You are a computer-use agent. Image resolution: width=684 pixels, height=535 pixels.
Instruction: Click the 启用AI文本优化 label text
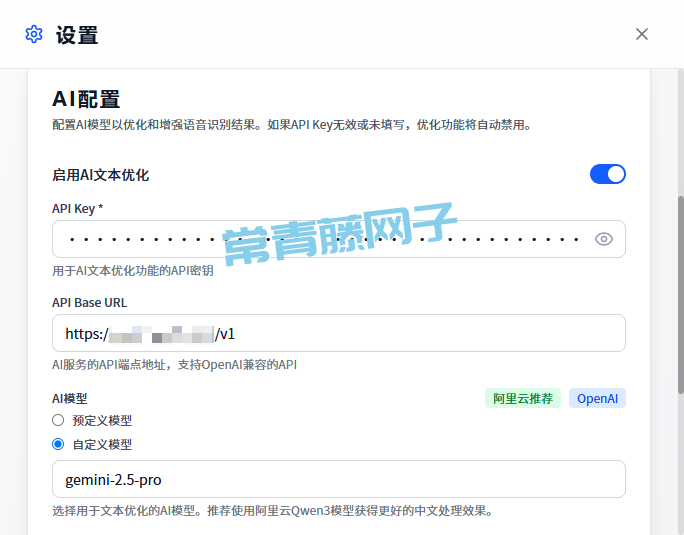[100, 175]
